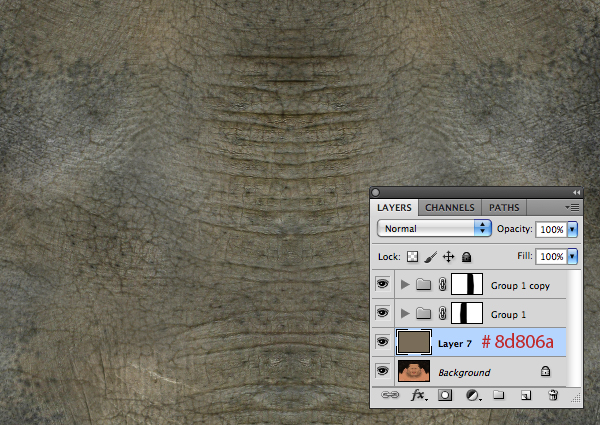The image size is (600, 425).
Task: Toggle Lock image pixels brush icon
Action: pos(430,257)
